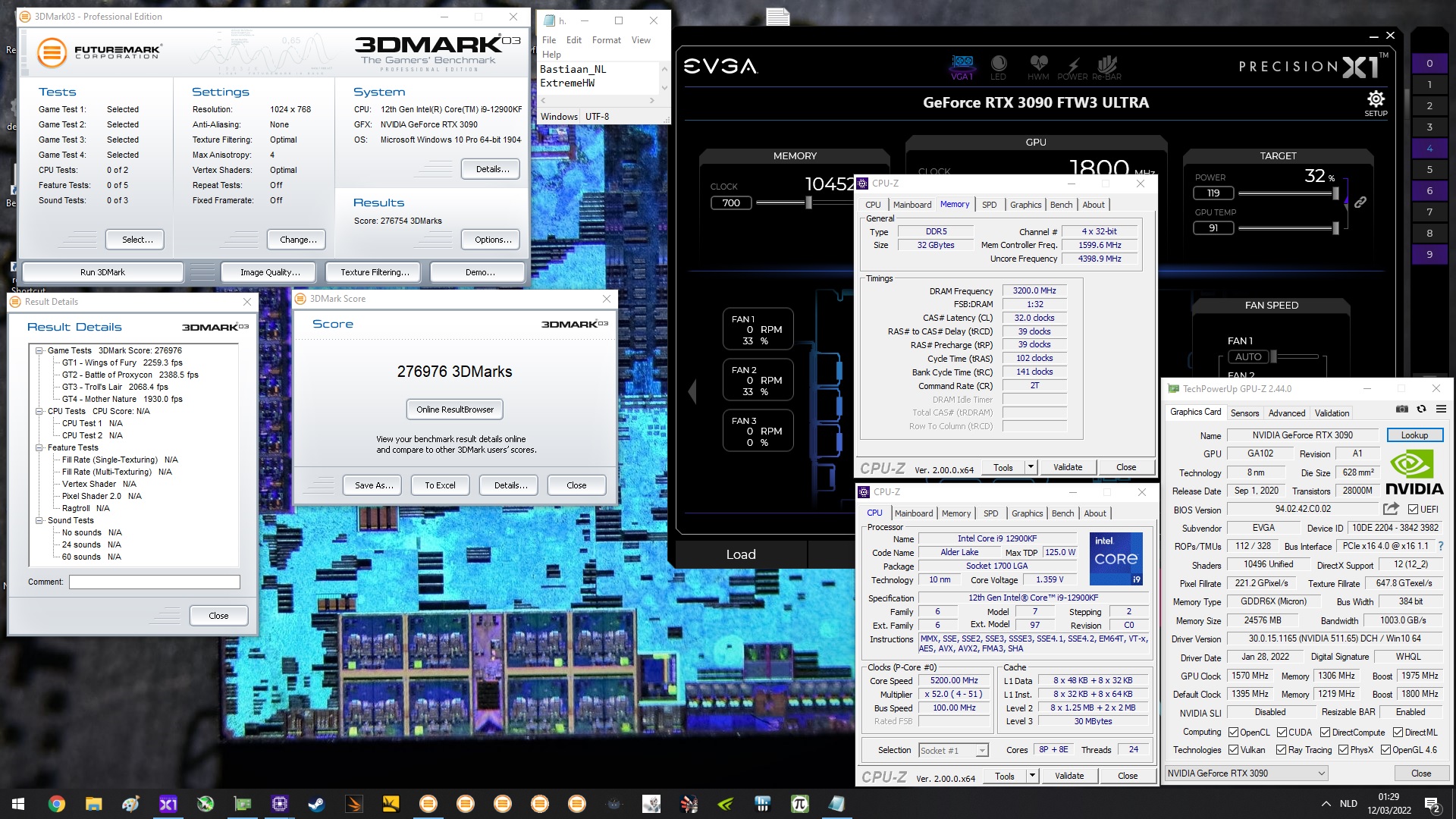Open the SPD tab in CPU-Z Memory window
Viewport: 1456px width, 819px height.
click(989, 205)
